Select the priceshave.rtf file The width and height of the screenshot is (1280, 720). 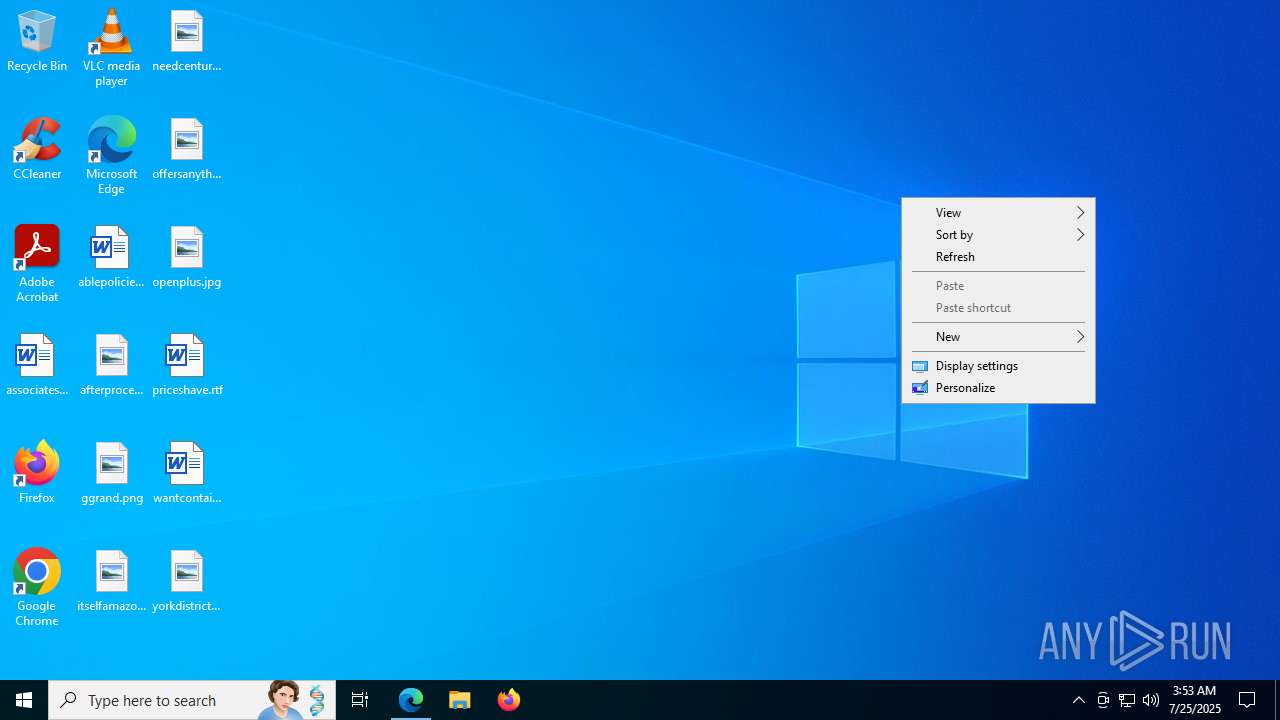(x=187, y=366)
